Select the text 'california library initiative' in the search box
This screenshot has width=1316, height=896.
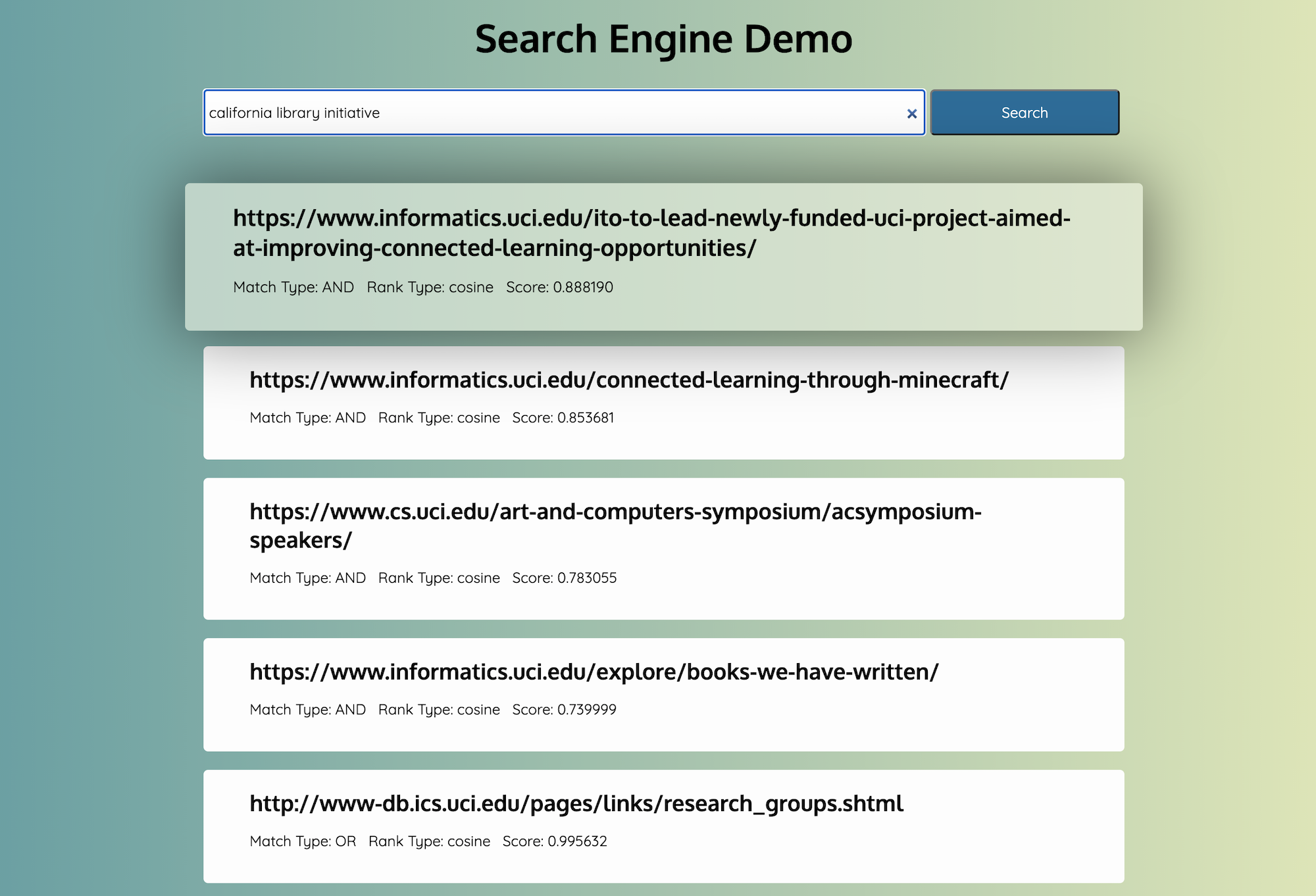(294, 112)
